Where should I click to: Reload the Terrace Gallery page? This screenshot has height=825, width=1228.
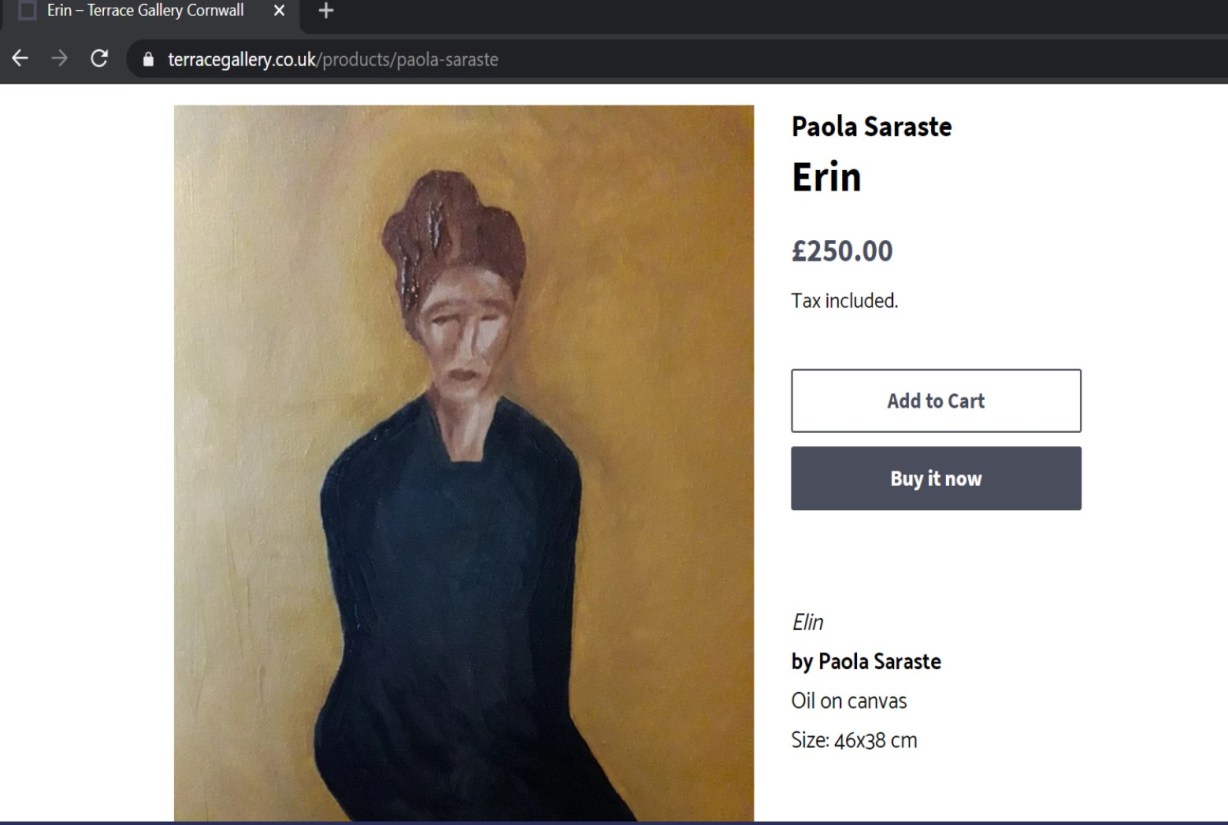coord(99,59)
